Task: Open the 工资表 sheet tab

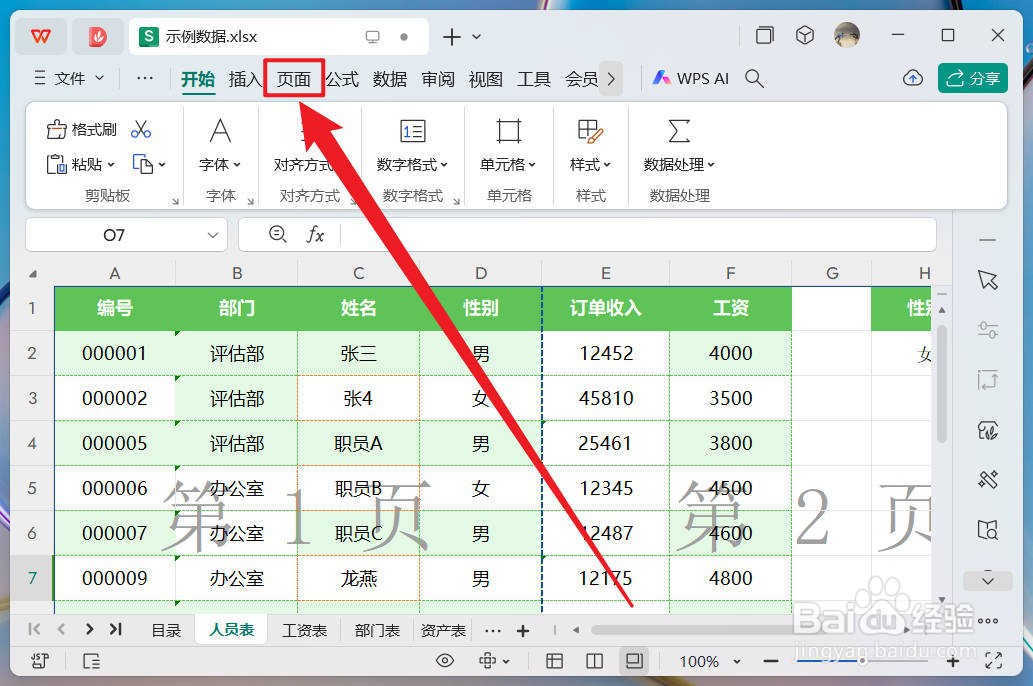Action: click(x=305, y=630)
